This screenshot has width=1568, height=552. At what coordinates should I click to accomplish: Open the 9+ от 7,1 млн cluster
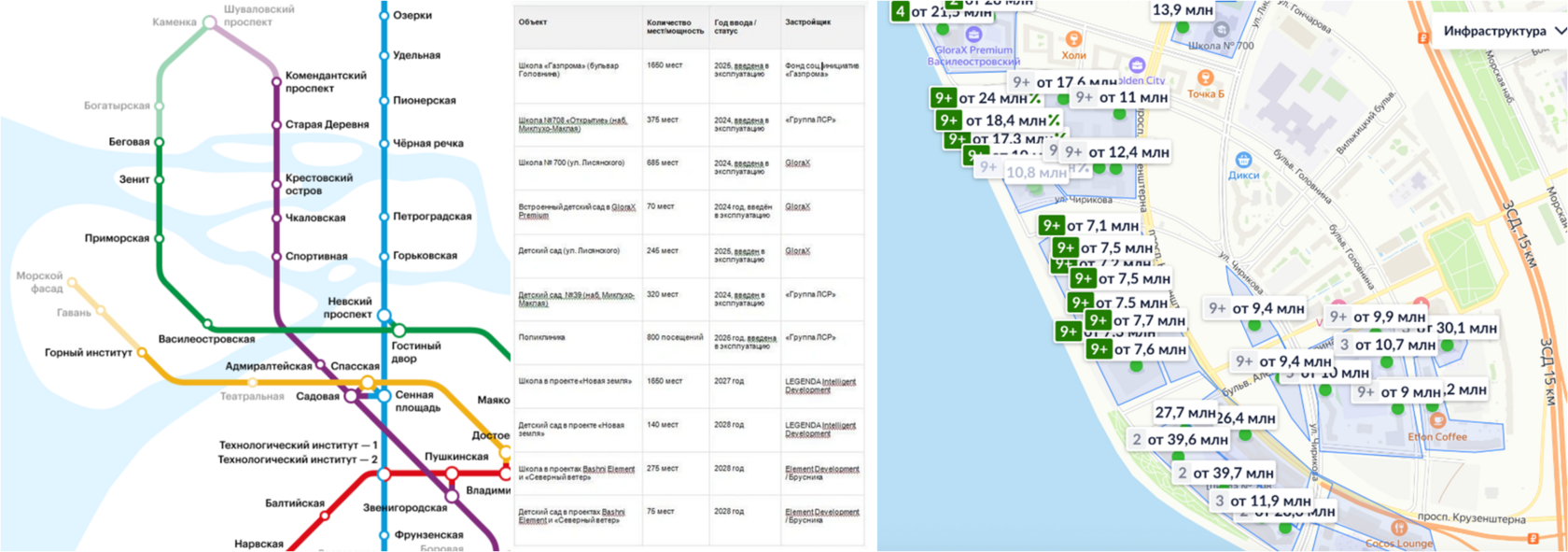coord(1090,225)
